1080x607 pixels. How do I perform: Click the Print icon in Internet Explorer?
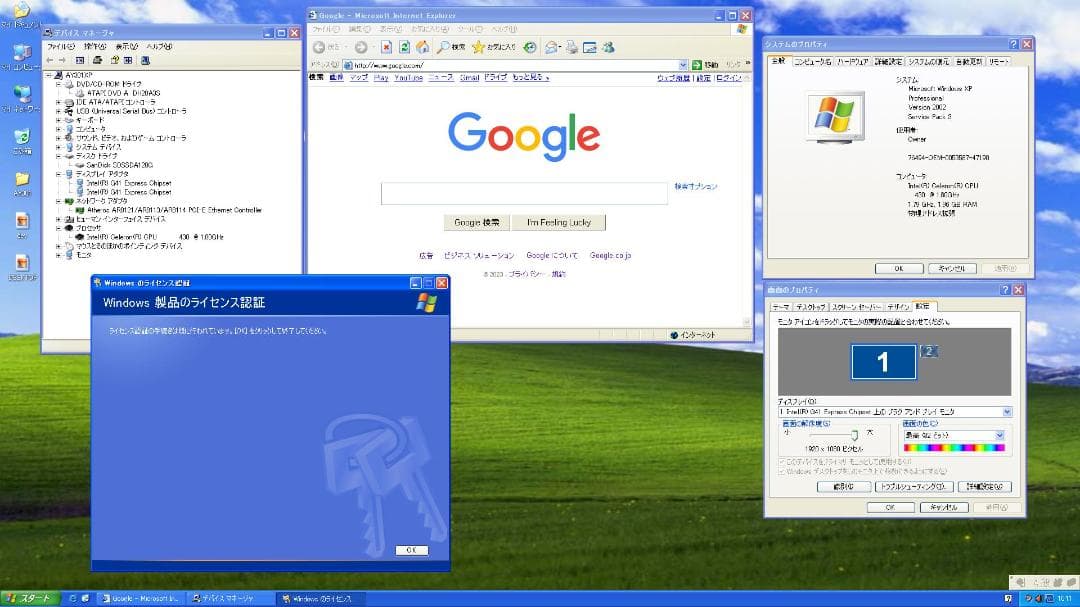coord(573,46)
